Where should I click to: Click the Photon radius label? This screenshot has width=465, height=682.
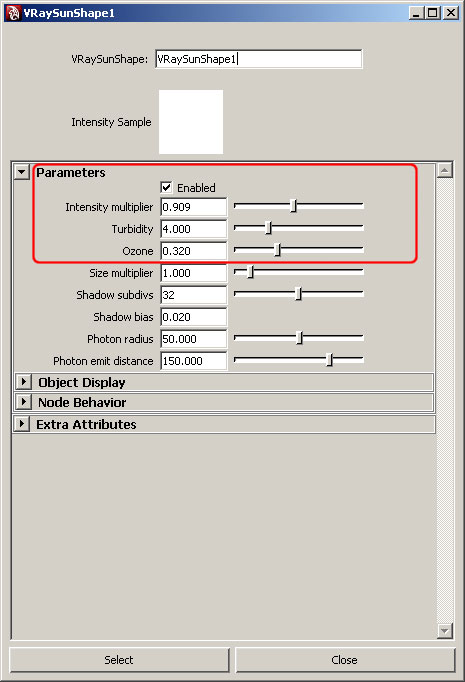(120, 339)
